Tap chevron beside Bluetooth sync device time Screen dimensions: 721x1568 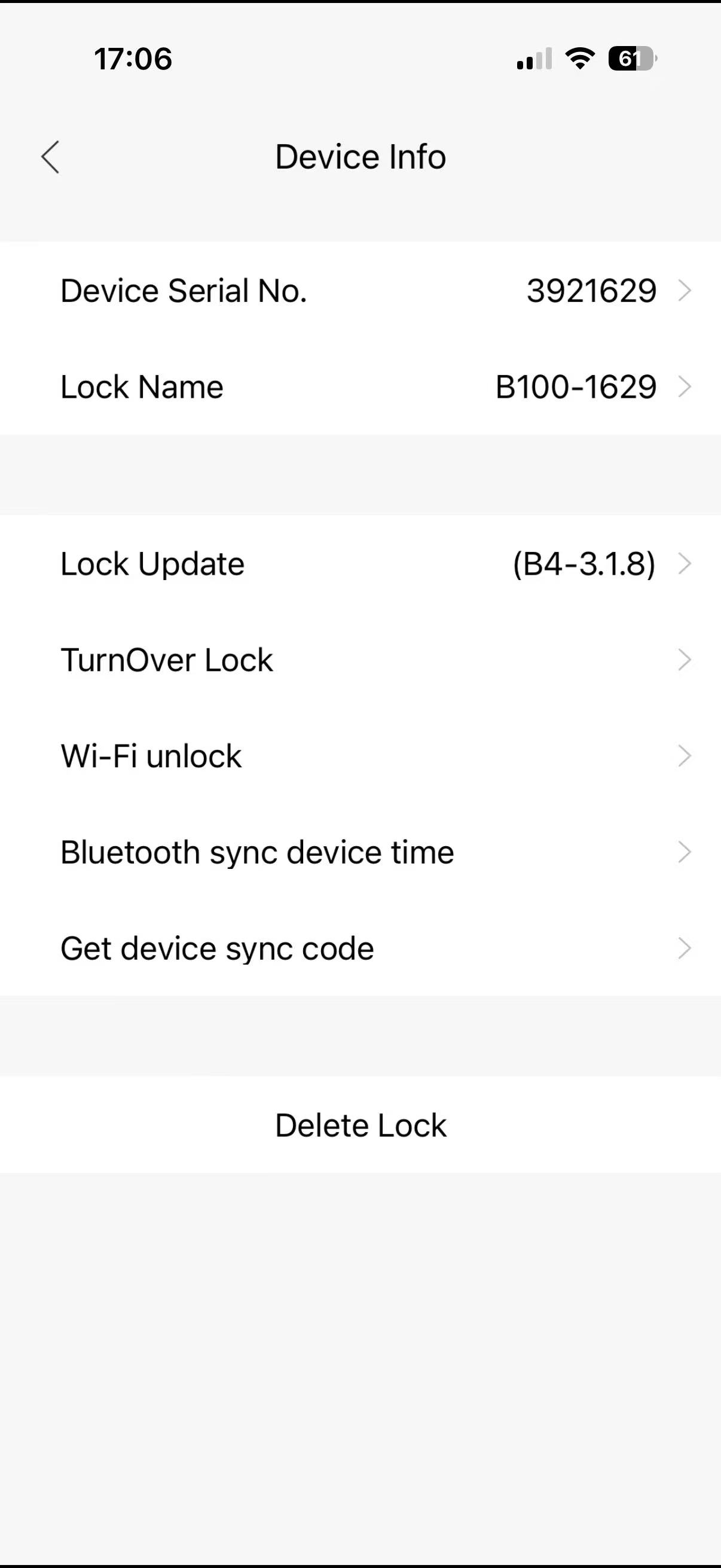[x=685, y=852]
